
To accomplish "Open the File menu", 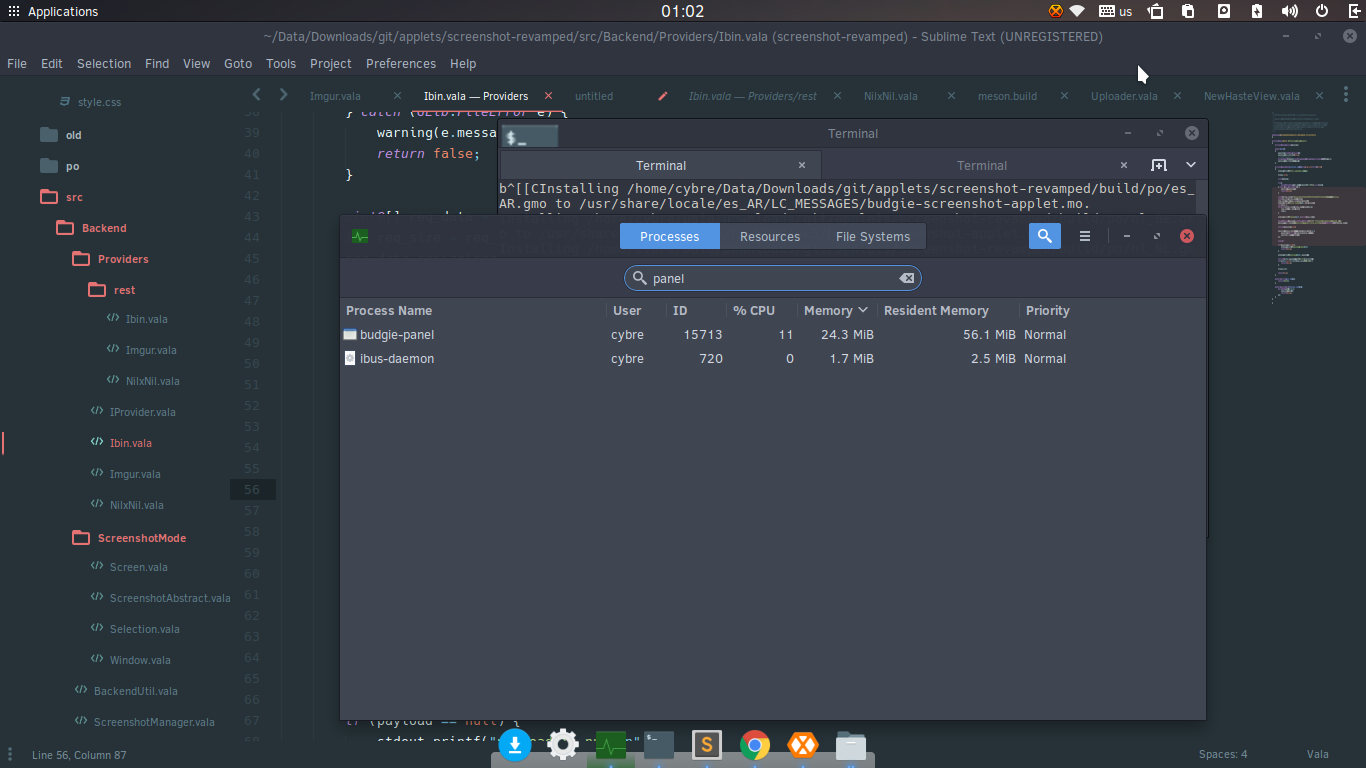I will (17, 63).
